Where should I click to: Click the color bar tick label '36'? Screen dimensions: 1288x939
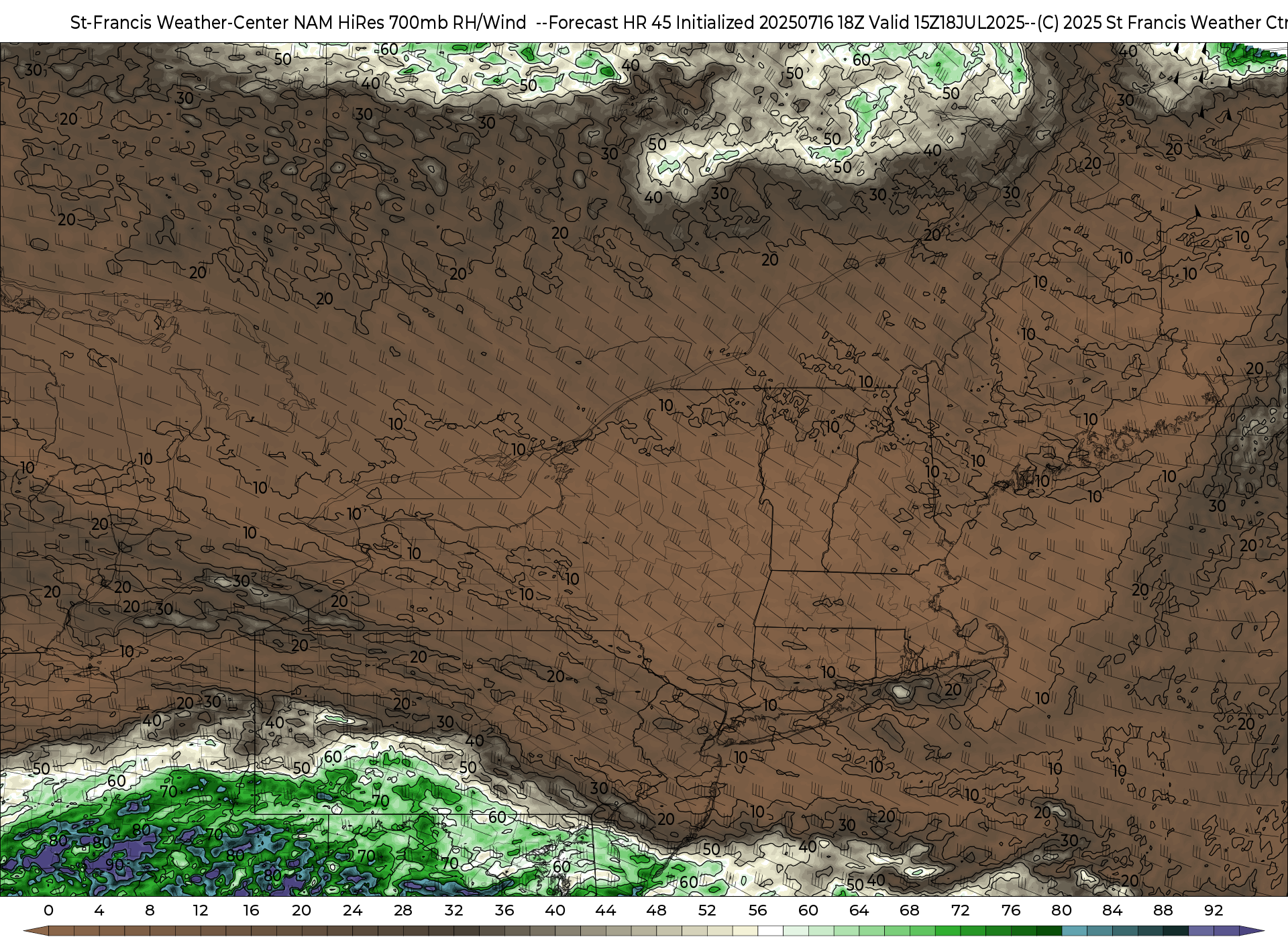[504, 910]
